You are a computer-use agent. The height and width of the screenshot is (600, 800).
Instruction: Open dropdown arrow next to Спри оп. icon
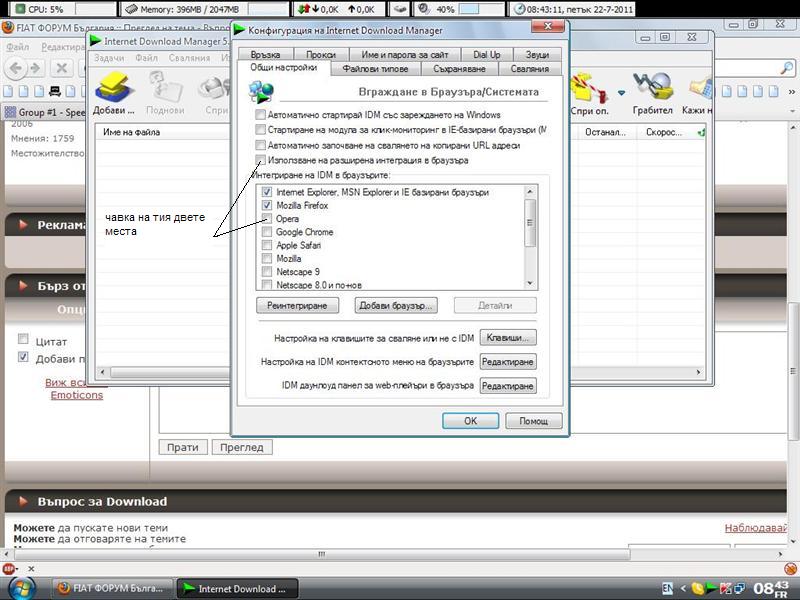621,93
